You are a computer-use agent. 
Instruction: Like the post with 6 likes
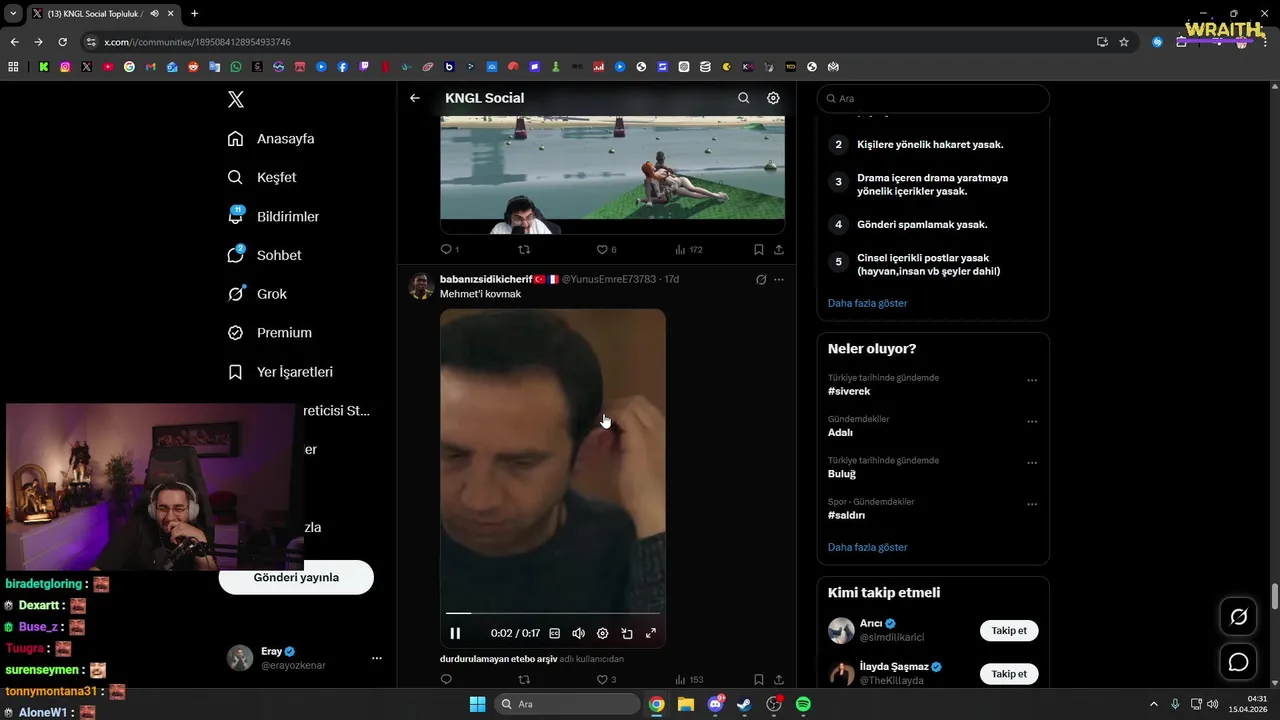[x=606, y=249]
